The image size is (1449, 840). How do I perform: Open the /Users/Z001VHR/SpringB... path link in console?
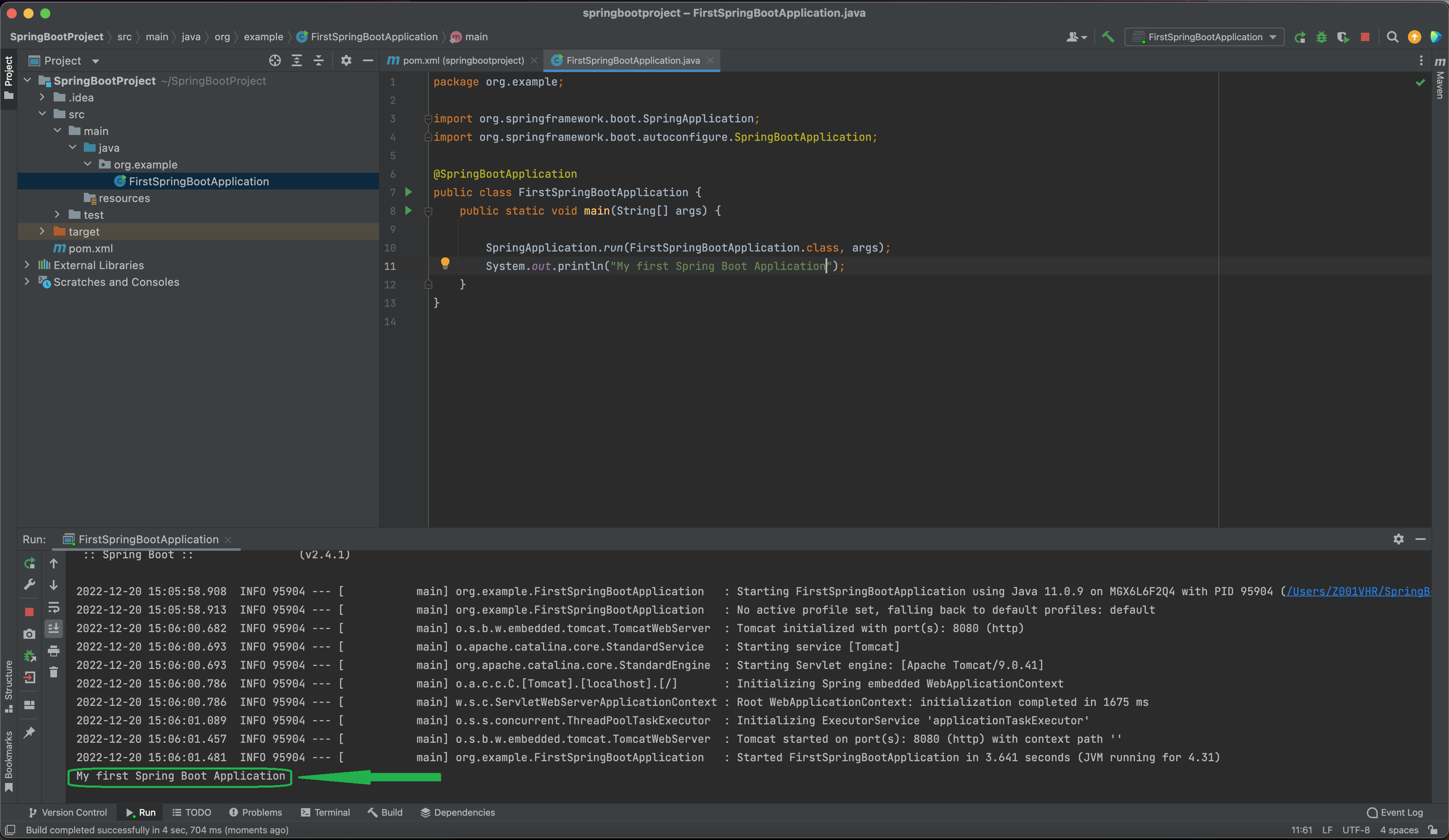1358,591
